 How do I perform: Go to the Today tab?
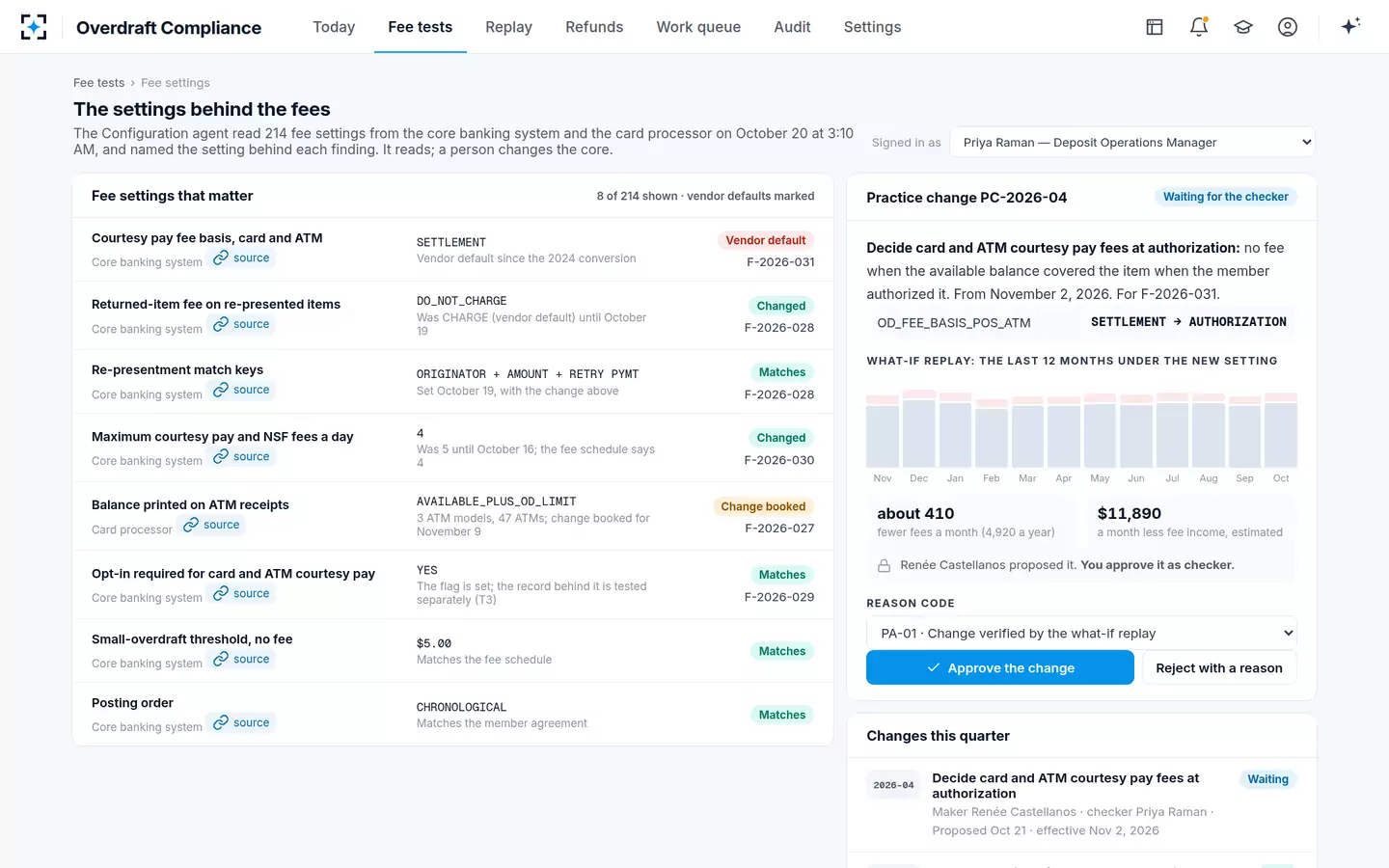point(334,27)
